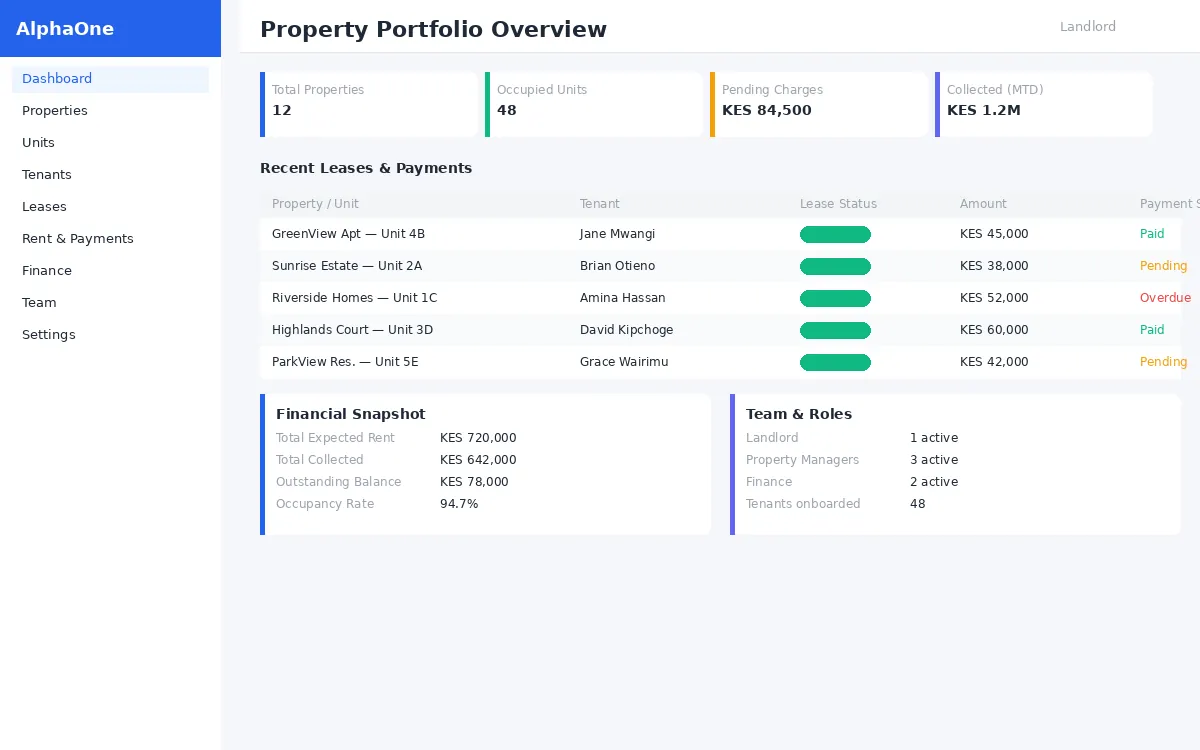Image resolution: width=1200 pixels, height=750 pixels.
Task: Open the Dashboard menu item
Action: tap(110, 79)
